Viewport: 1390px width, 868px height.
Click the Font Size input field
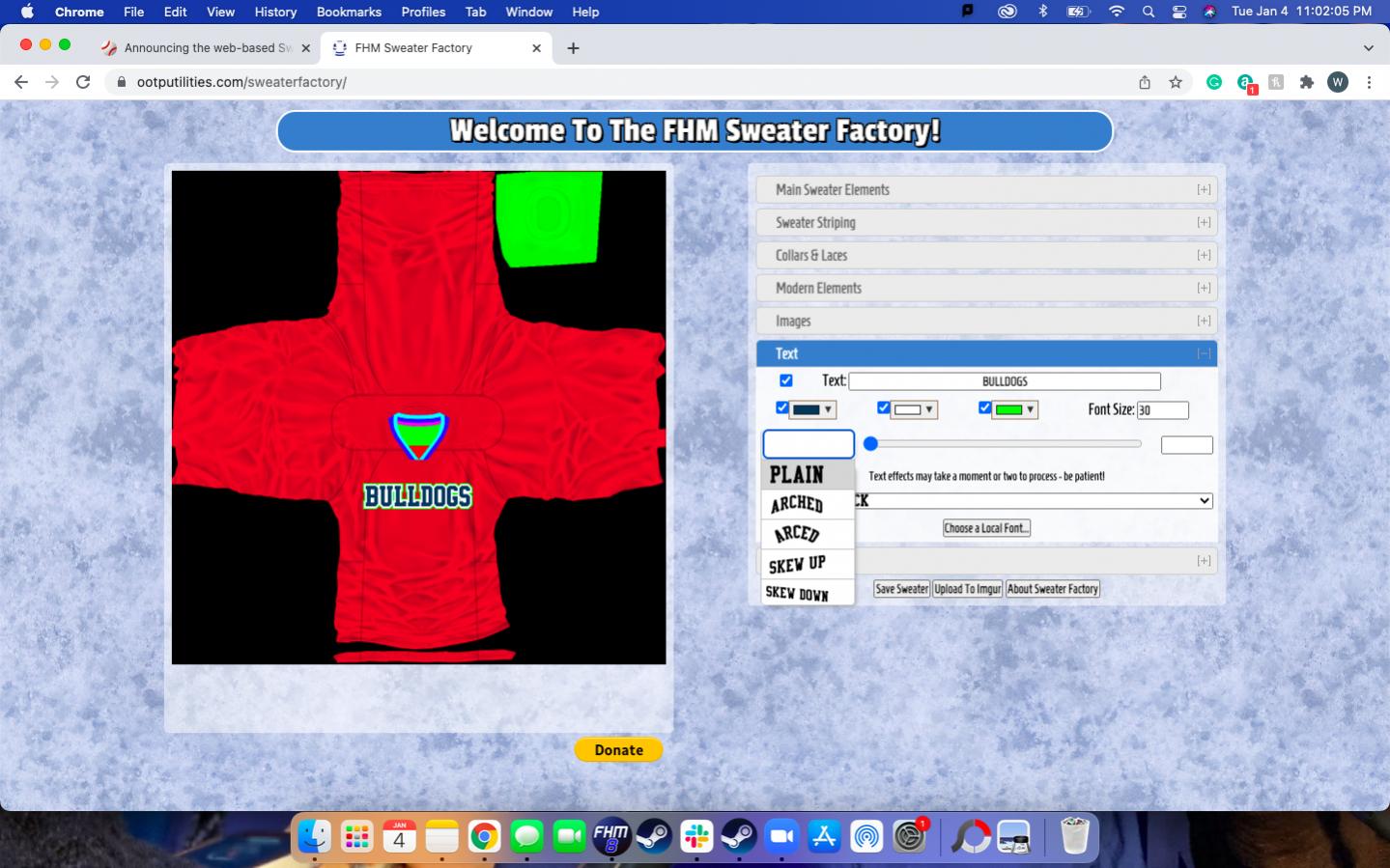(1162, 410)
